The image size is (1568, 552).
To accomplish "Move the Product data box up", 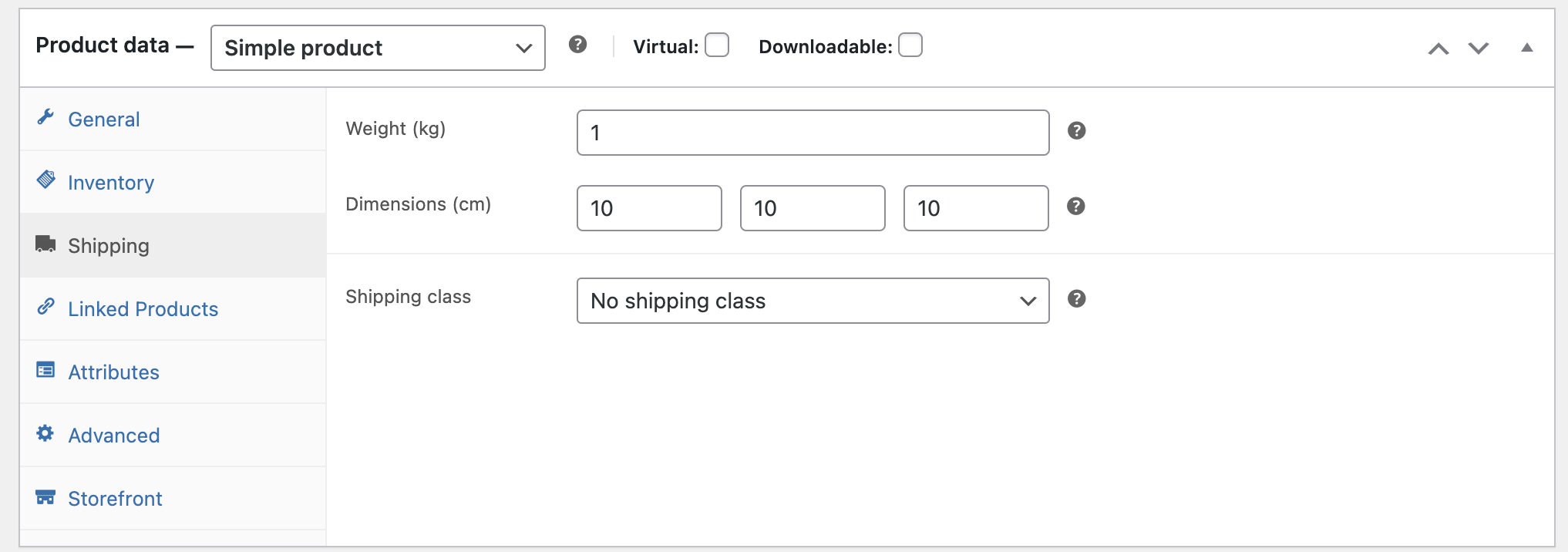I will 1437,47.
